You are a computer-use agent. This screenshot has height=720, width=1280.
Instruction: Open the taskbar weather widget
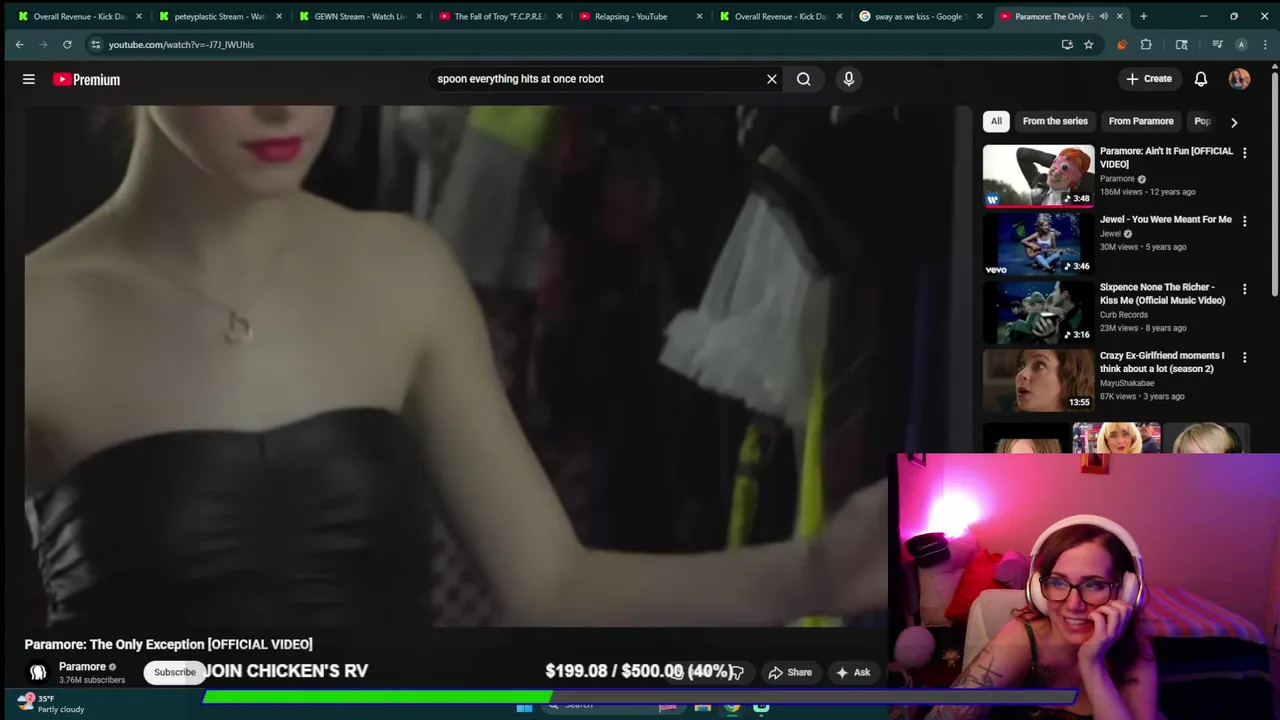[51, 704]
